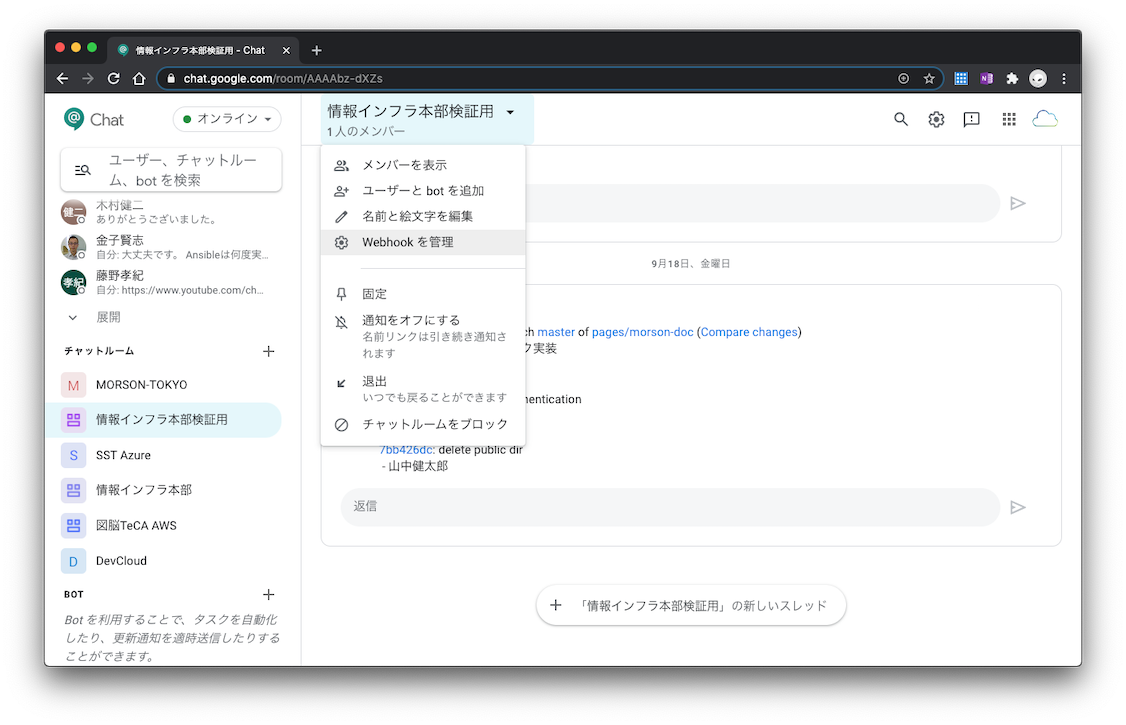The image size is (1126, 725).
Task: Open the オンライン status dropdown
Action: coord(227,119)
